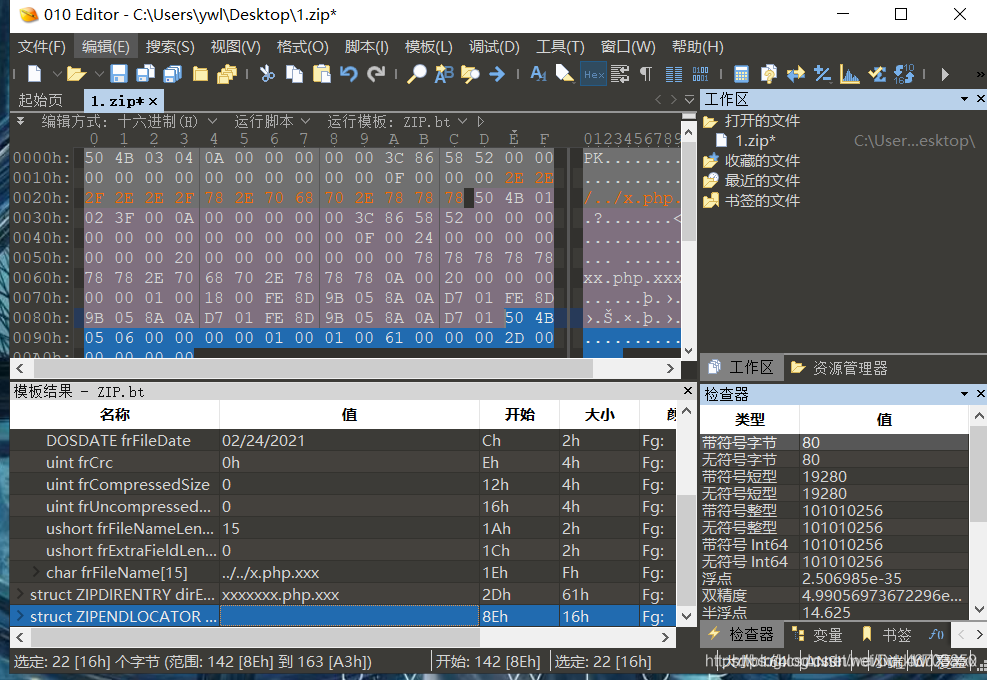This screenshot has height=680, width=987.
Task: Click the Find in Files icon
Action: [x=470, y=74]
